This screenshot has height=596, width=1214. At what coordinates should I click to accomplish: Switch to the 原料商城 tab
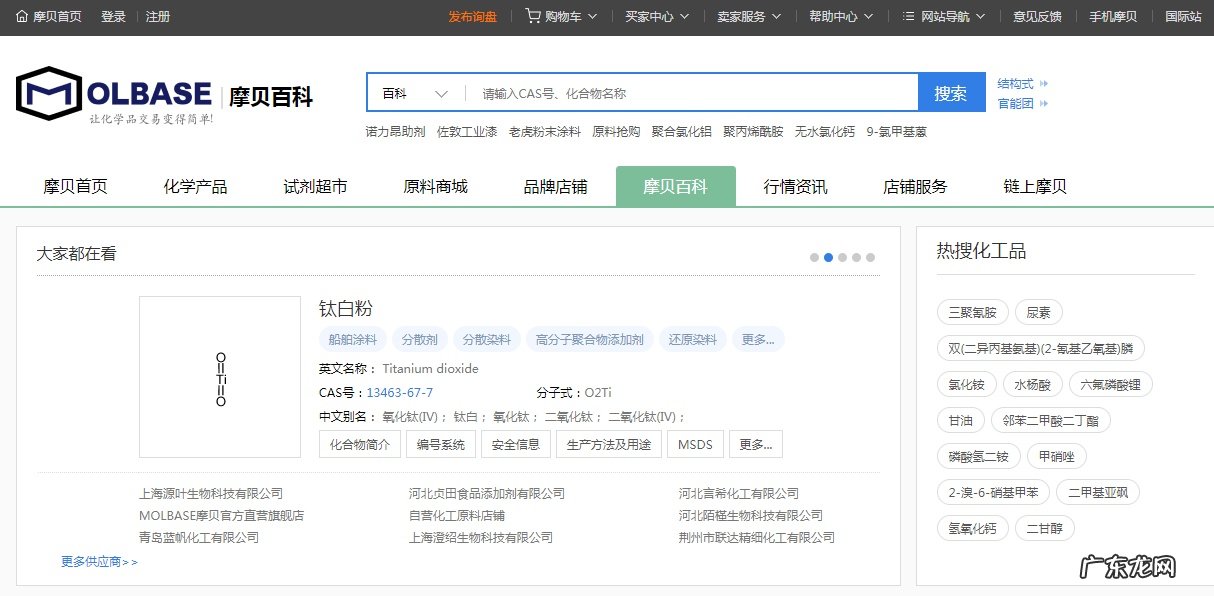point(434,186)
